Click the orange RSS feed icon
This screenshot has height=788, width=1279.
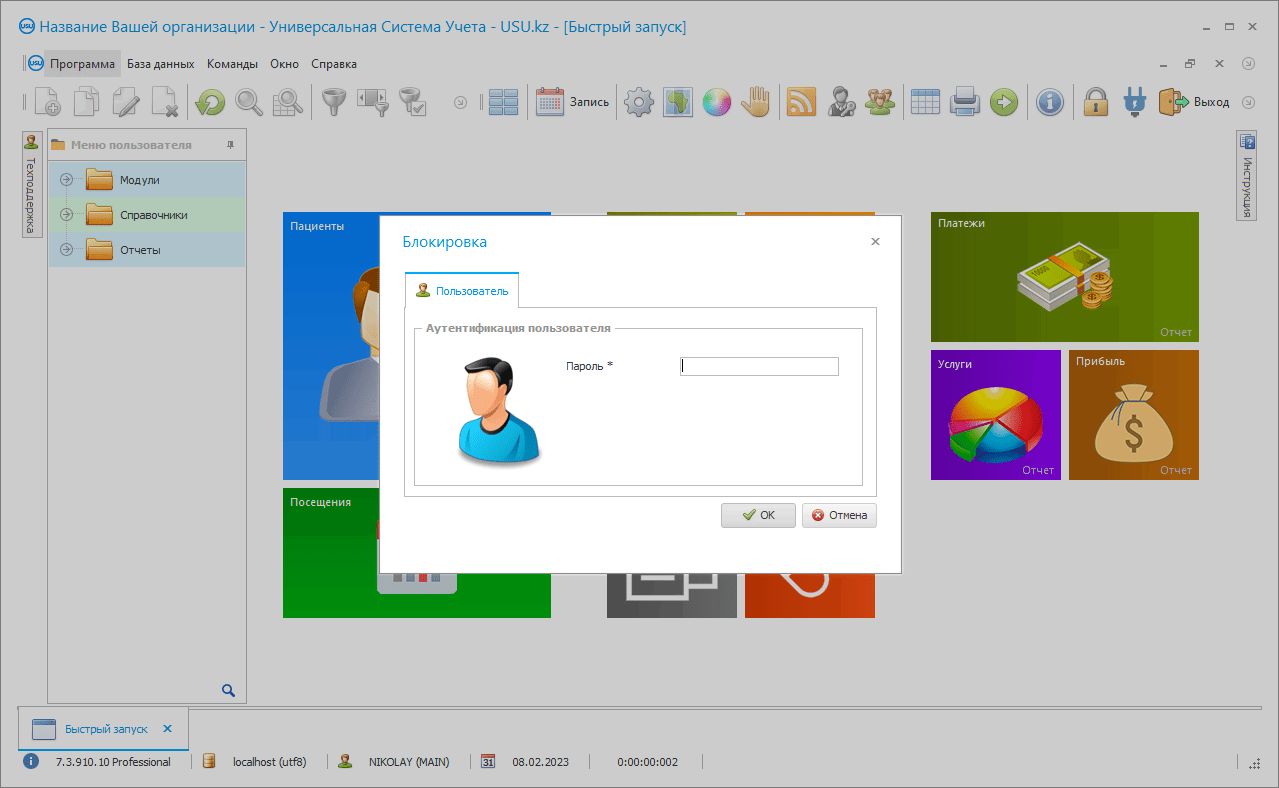pyautogui.click(x=801, y=102)
